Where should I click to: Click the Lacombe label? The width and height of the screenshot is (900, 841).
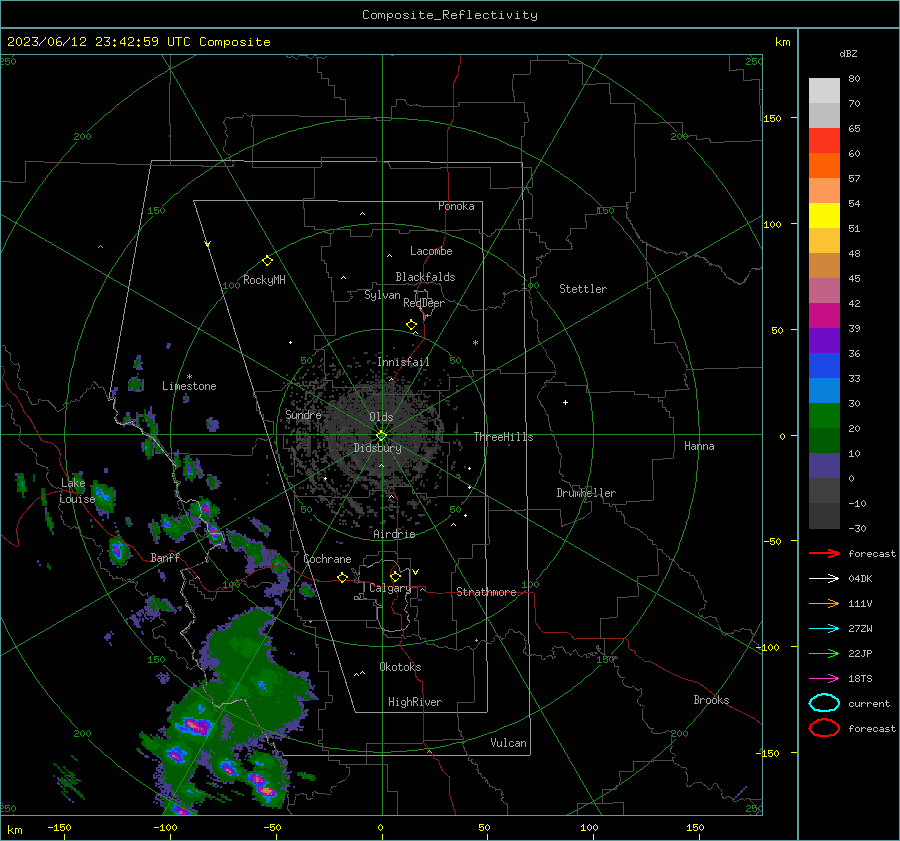click(431, 251)
